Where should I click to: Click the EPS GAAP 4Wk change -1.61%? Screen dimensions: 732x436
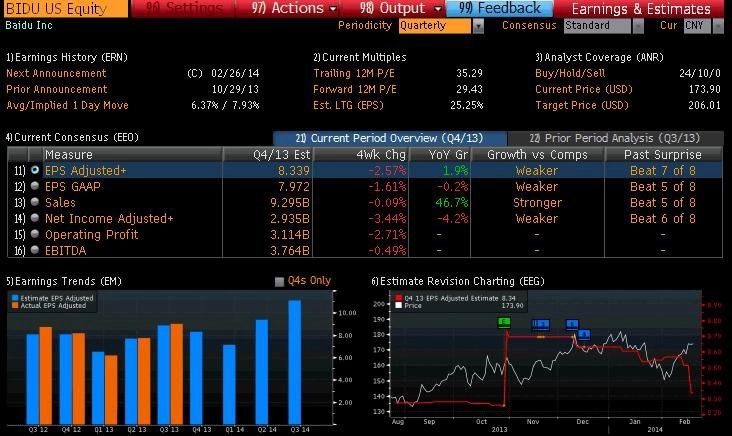click(387, 187)
